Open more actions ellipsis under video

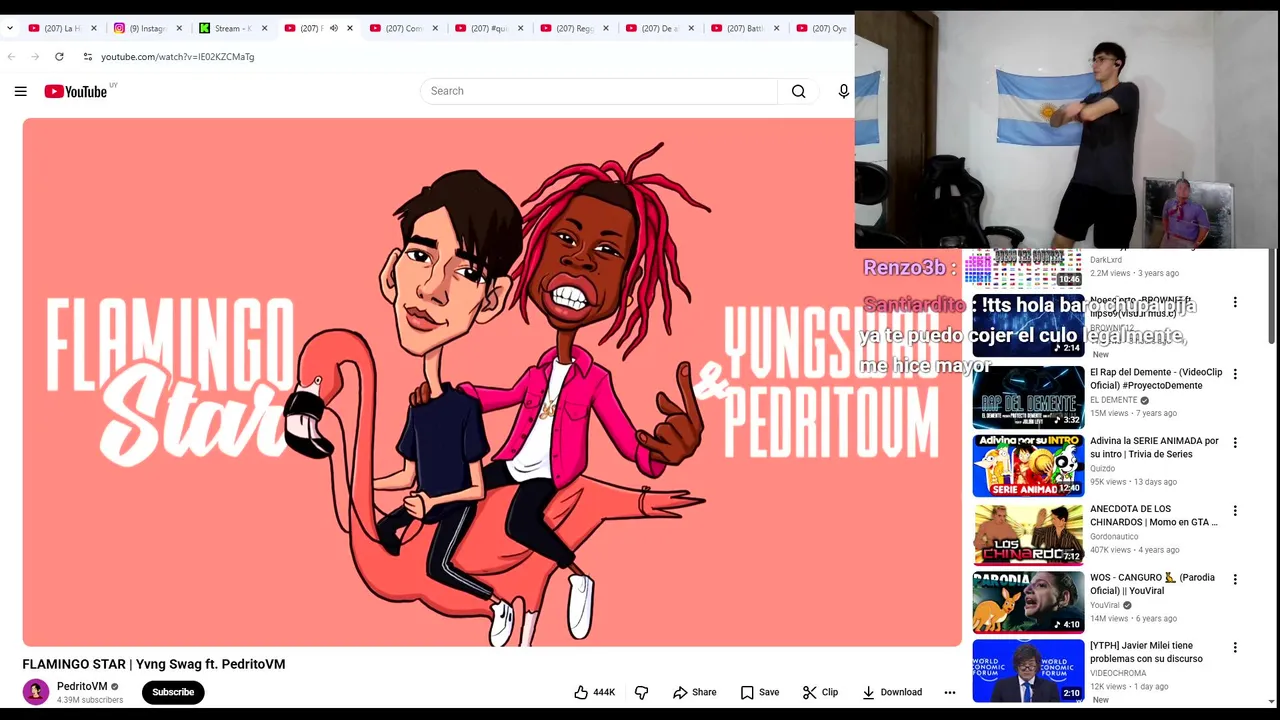949,692
